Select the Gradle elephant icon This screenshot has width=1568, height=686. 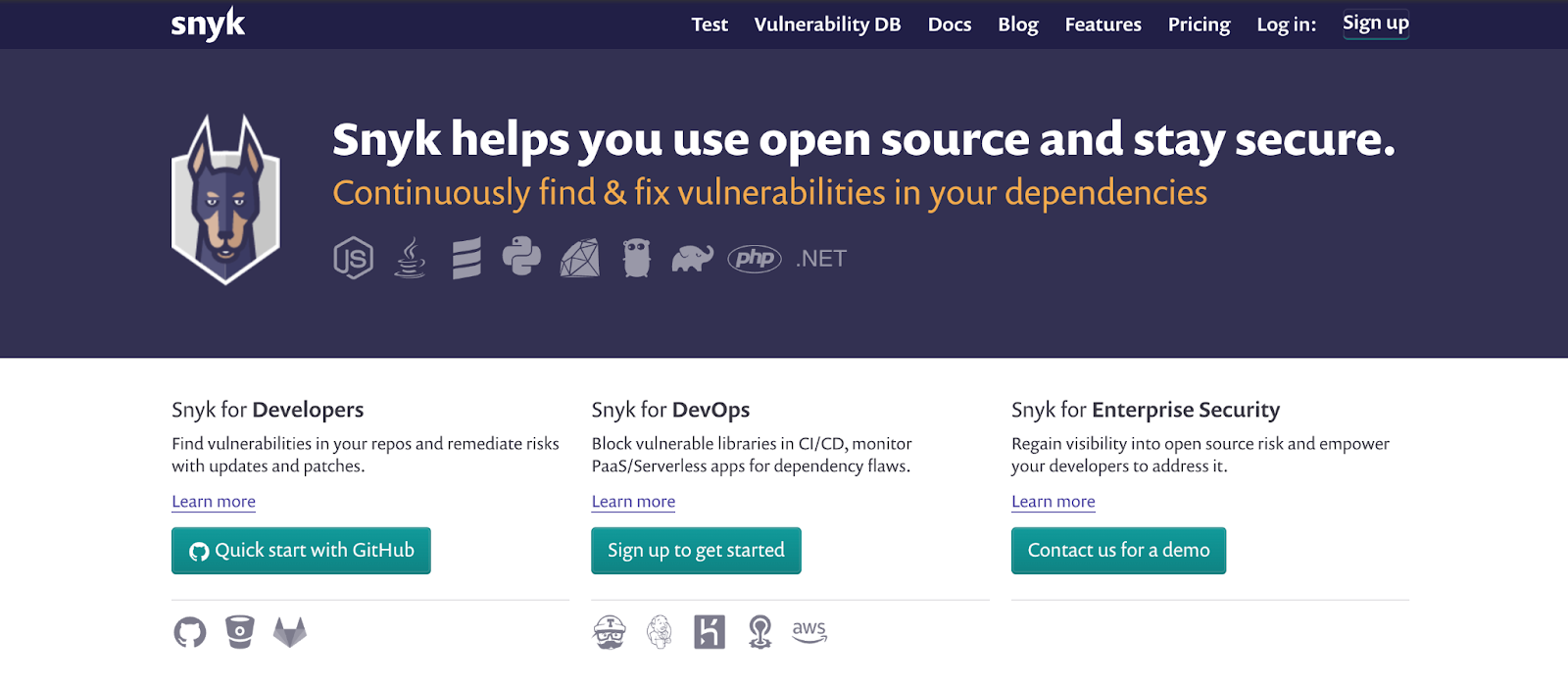(692, 258)
